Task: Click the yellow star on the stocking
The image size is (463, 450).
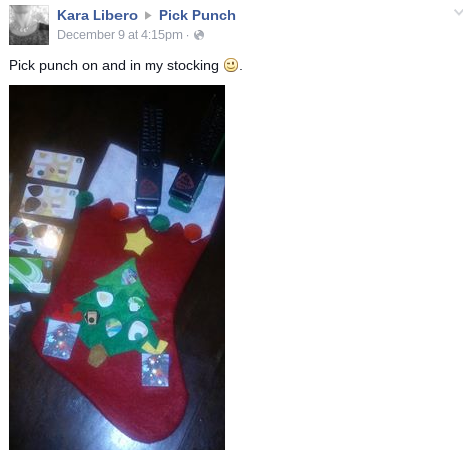Action: pyautogui.click(x=138, y=241)
